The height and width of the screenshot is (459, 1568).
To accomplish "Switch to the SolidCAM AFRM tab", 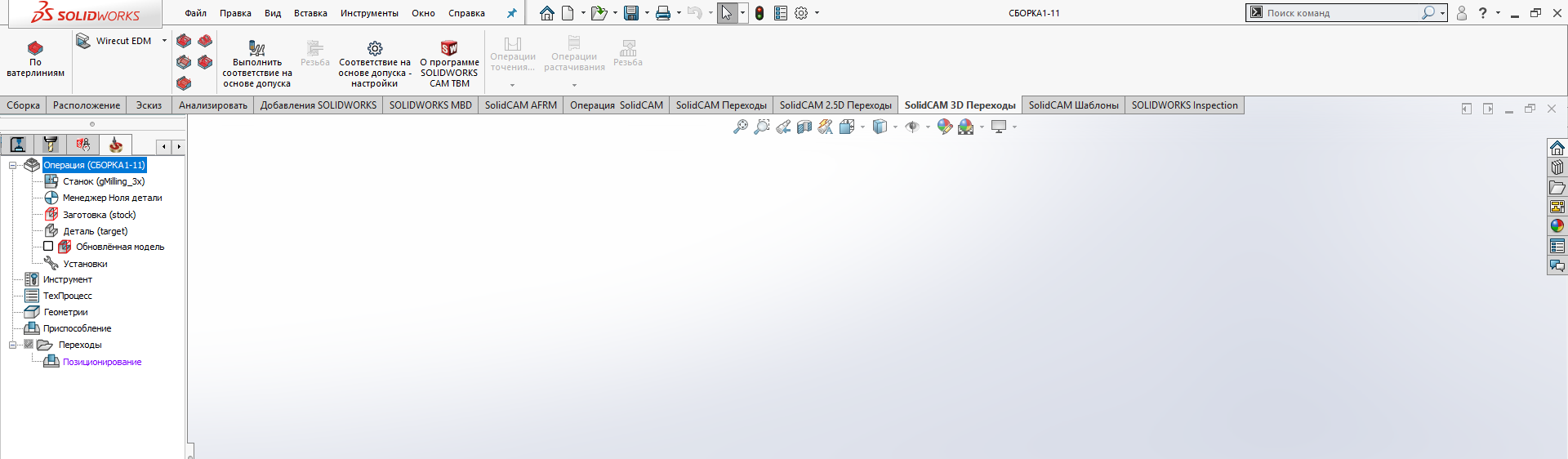I will (520, 105).
